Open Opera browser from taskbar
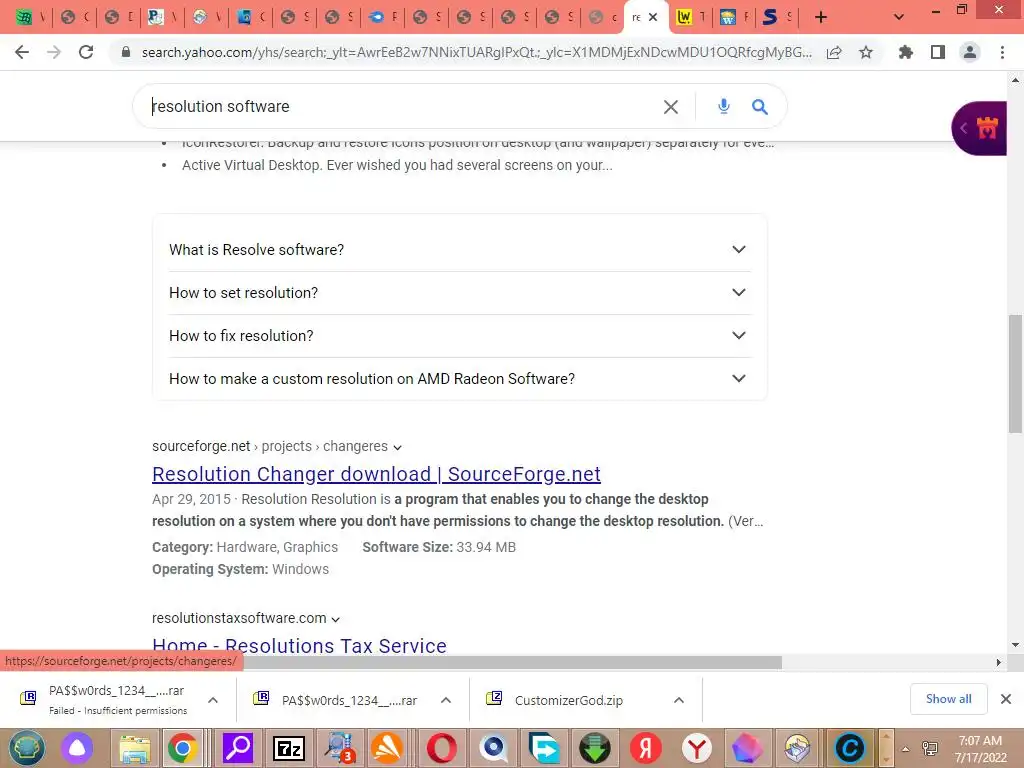 coord(441,748)
